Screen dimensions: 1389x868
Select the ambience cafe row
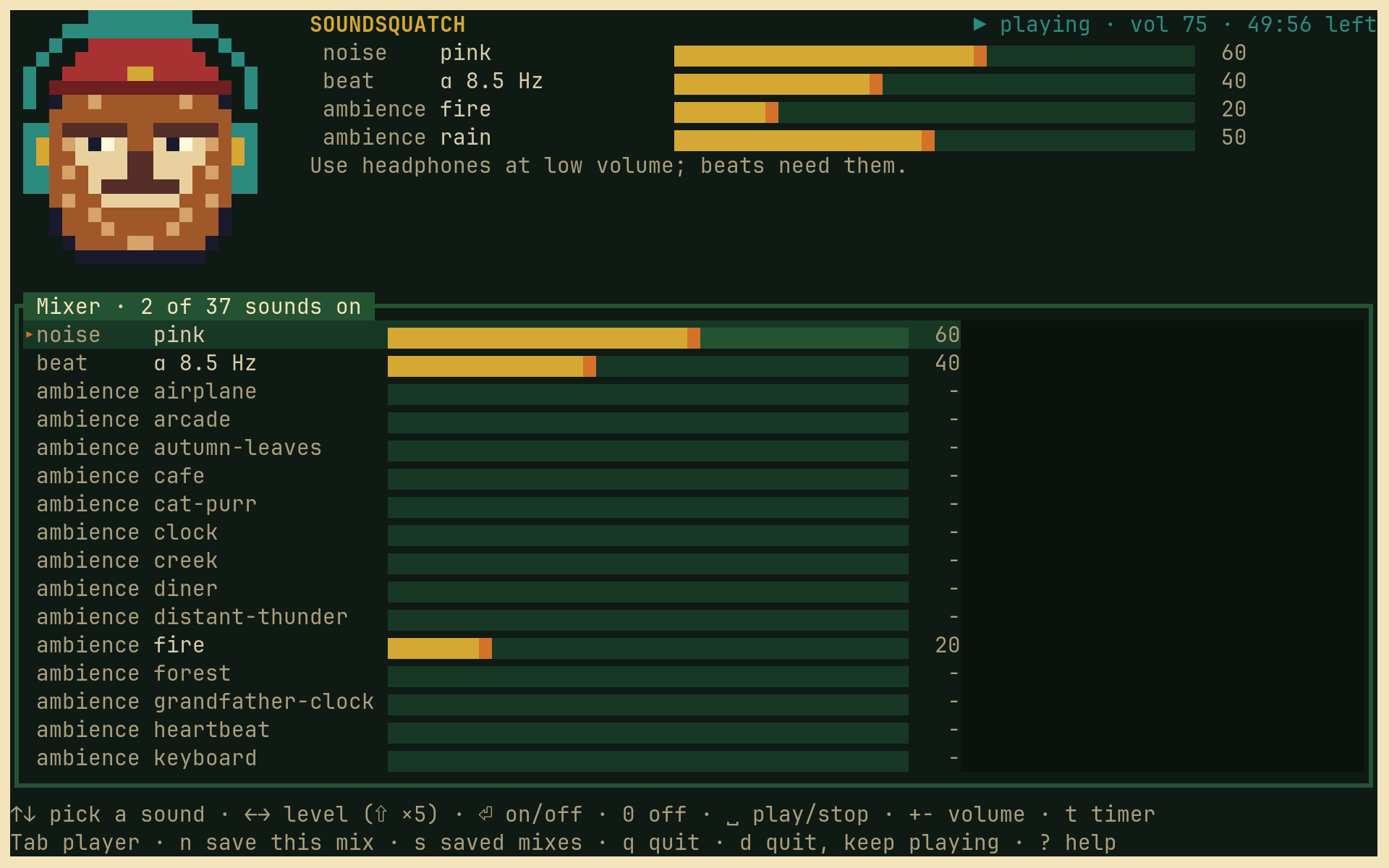492,476
